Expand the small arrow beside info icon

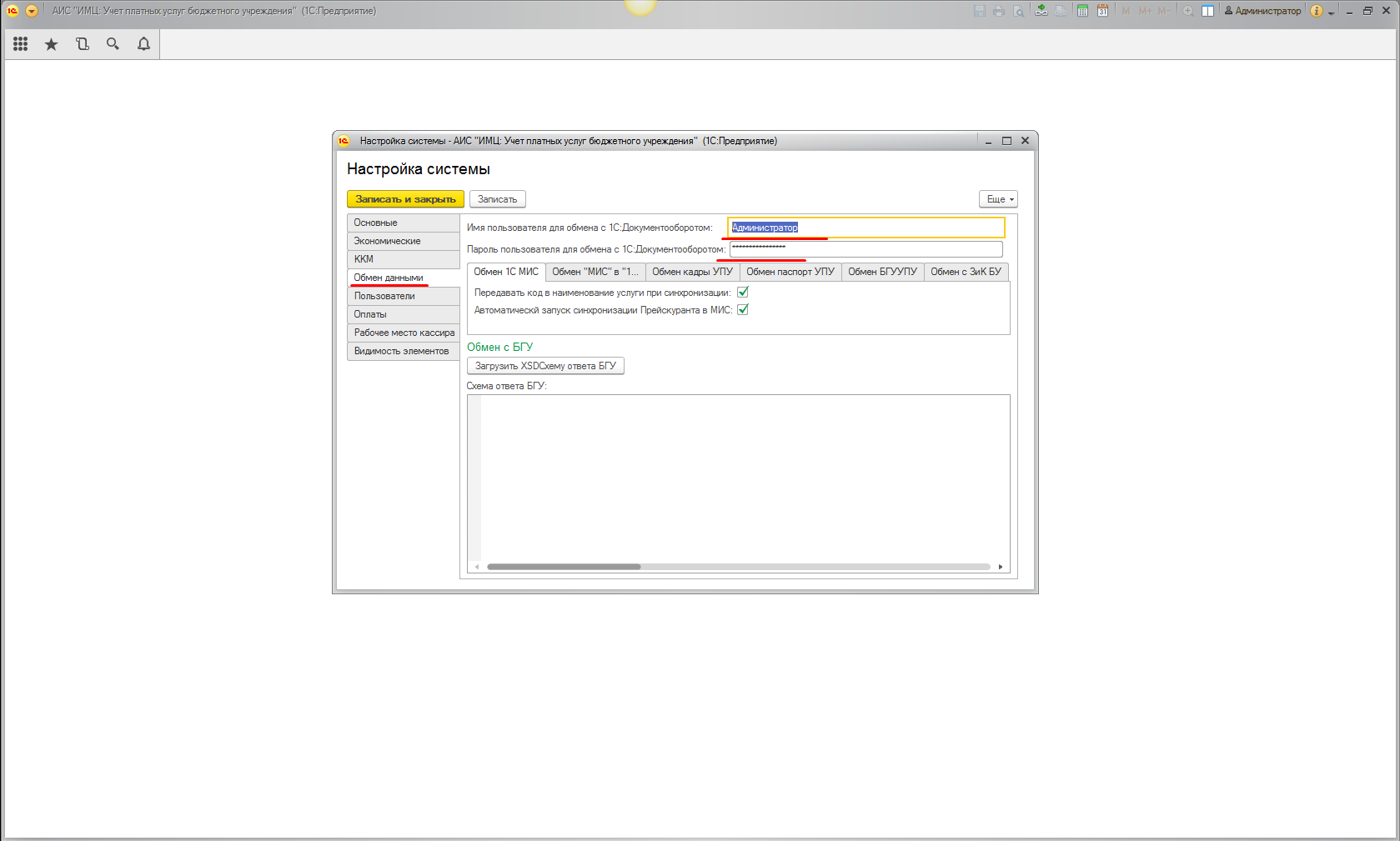pyautogui.click(x=1331, y=13)
